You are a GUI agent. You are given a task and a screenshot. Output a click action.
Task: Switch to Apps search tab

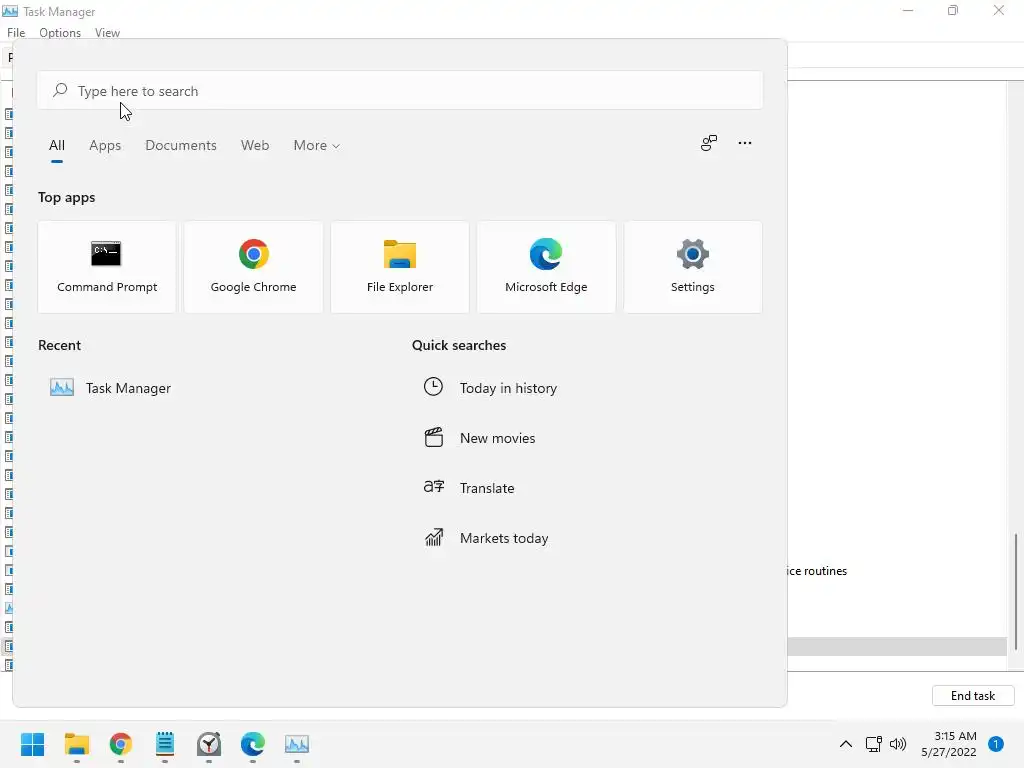point(105,145)
